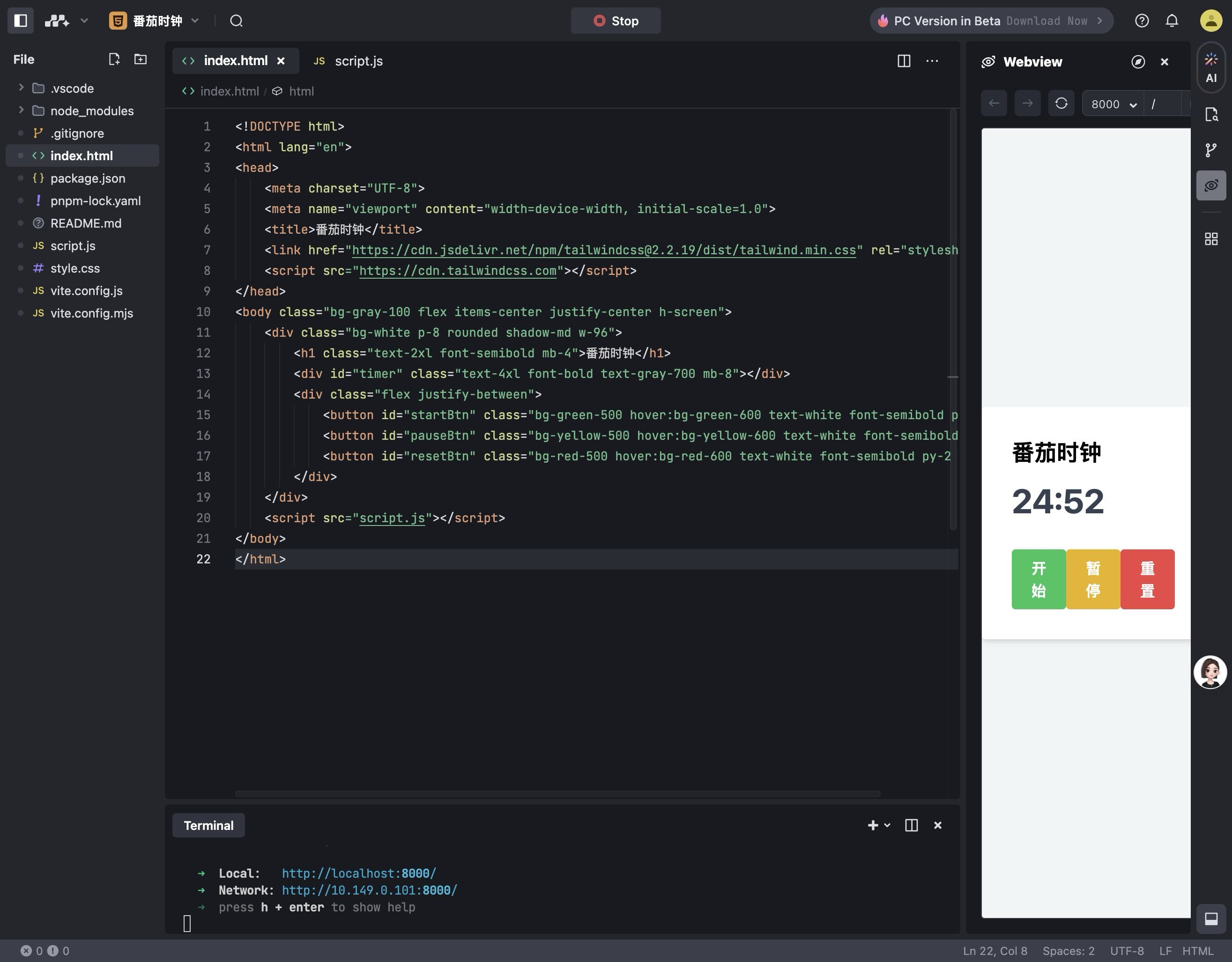Open the source control branch icon
Screen dimensions: 1232x962
point(1210,150)
